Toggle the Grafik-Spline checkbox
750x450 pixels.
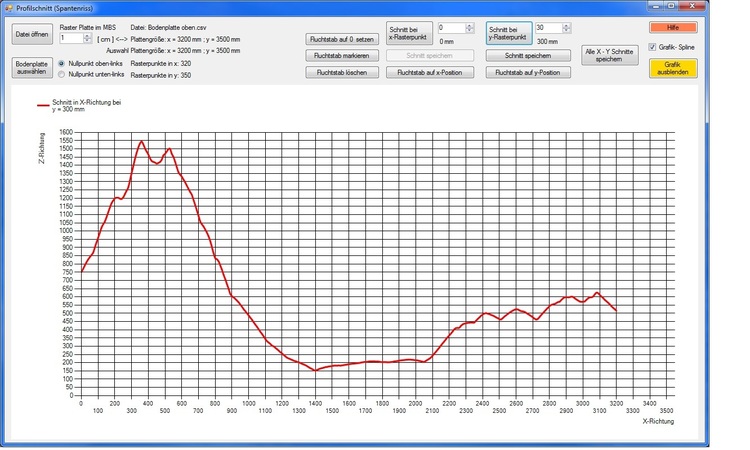[652, 47]
